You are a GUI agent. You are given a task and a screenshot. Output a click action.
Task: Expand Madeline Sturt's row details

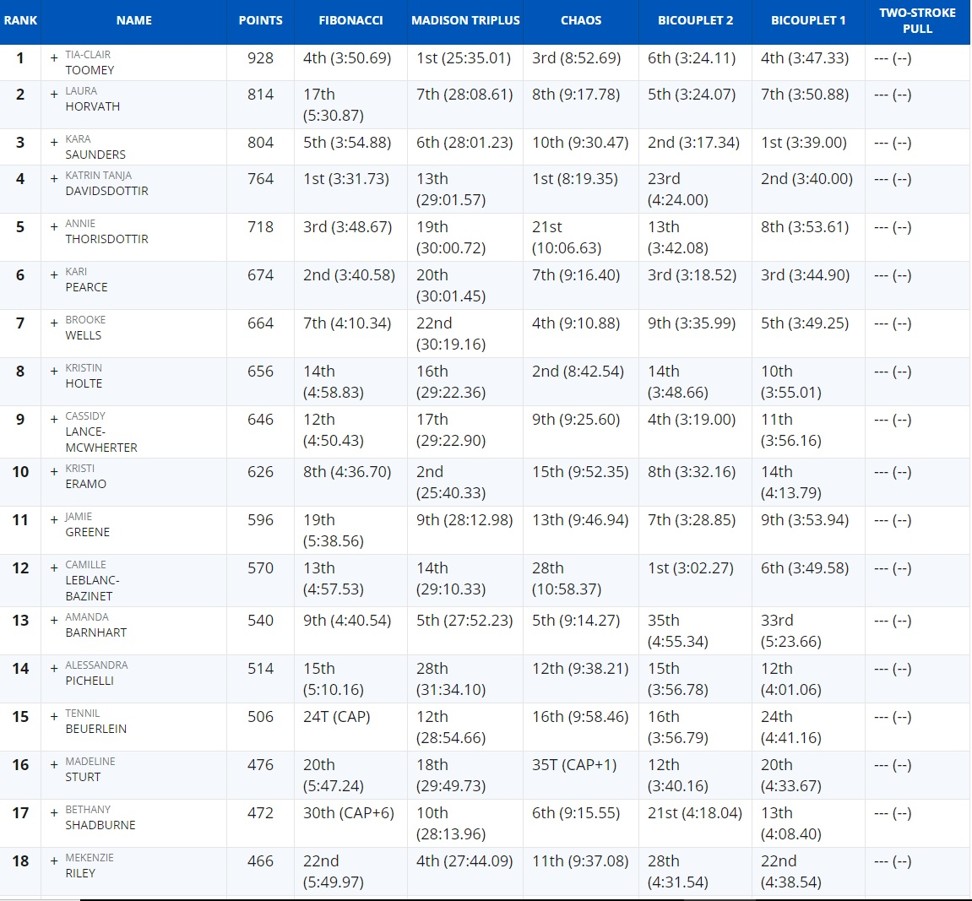[x=54, y=765]
